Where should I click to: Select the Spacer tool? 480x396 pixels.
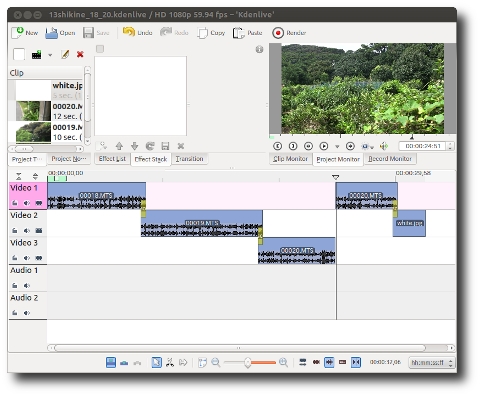tap(183, 362)
